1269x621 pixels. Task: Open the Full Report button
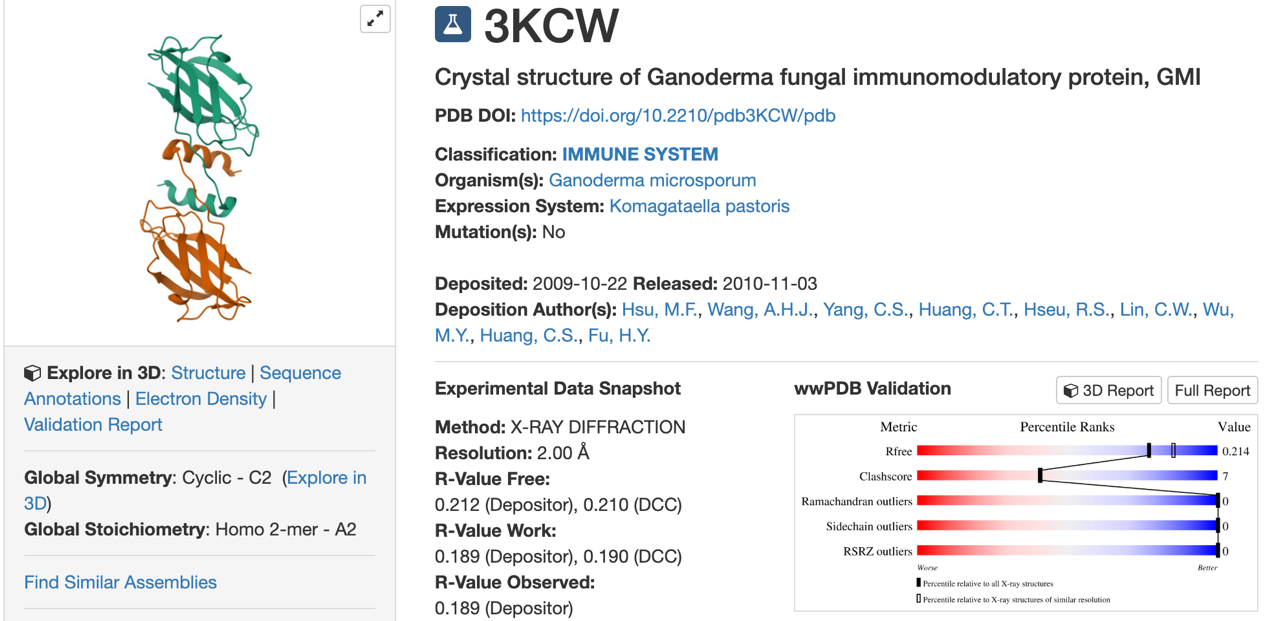point(1212,390)
